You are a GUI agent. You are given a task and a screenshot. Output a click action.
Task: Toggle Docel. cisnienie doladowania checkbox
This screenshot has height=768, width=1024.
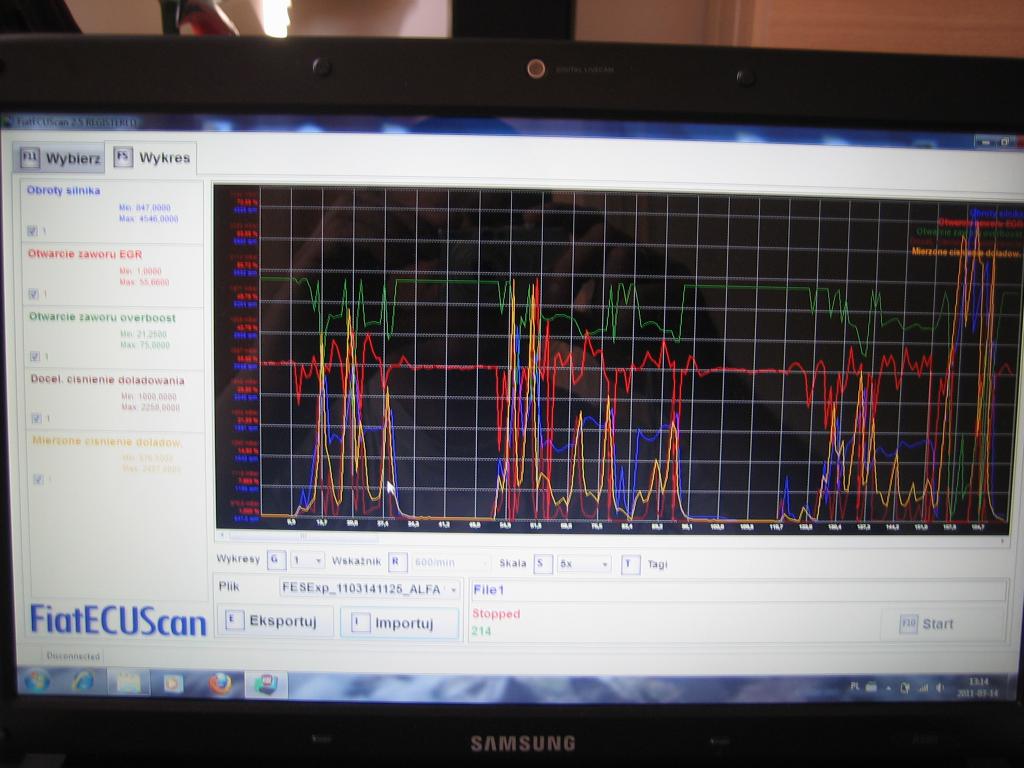coord(37,418)
